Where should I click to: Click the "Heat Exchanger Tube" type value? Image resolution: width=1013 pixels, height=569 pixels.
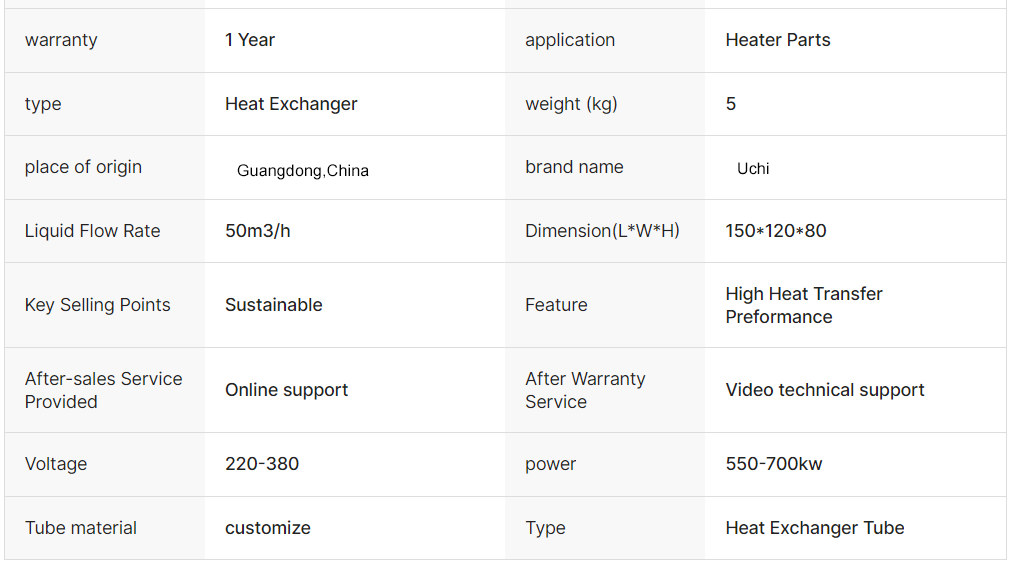pyautogui.click(x=815, y=528)
